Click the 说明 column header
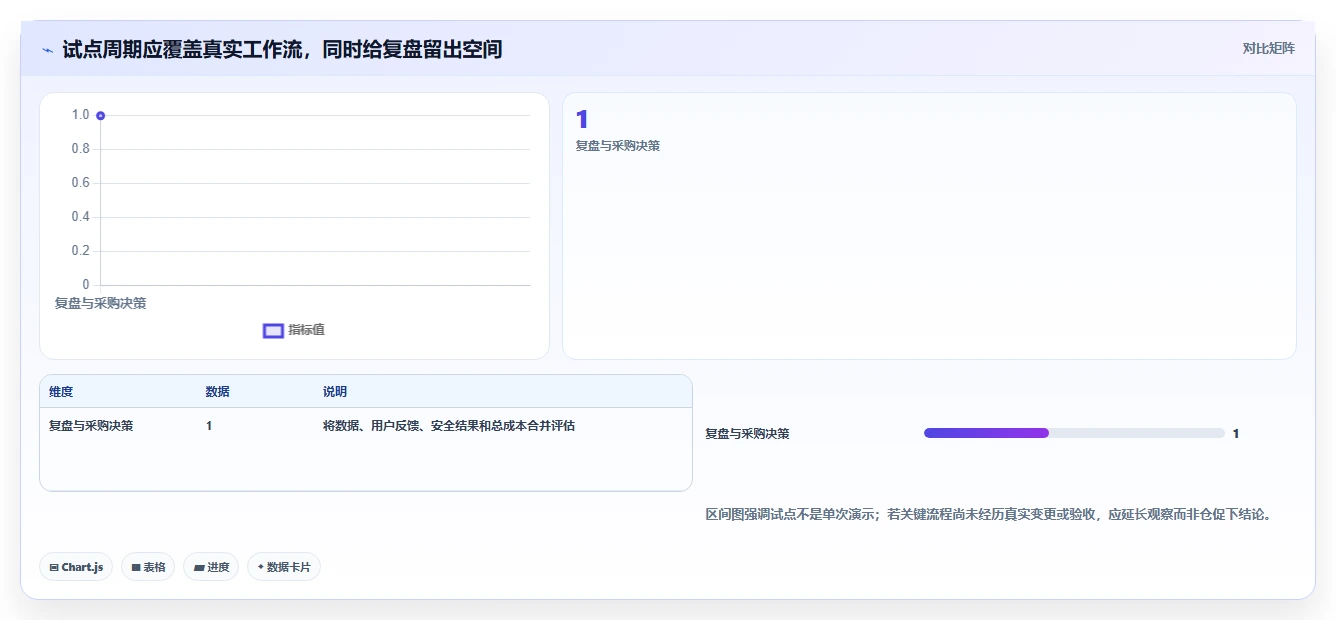 click(335, 392)
